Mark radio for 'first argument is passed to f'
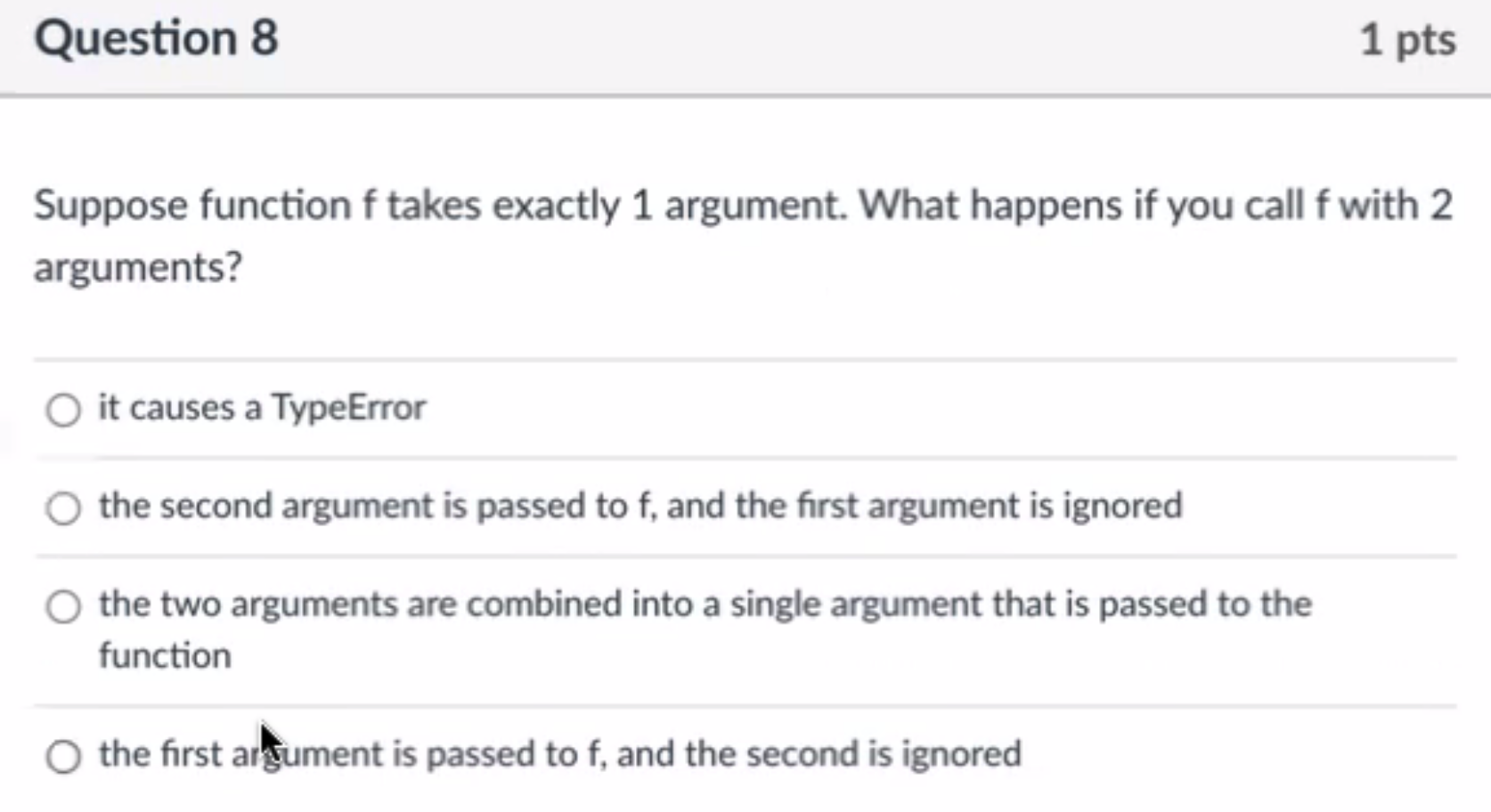This screenshot has height=812, width=1491. (x=63, y=757)
